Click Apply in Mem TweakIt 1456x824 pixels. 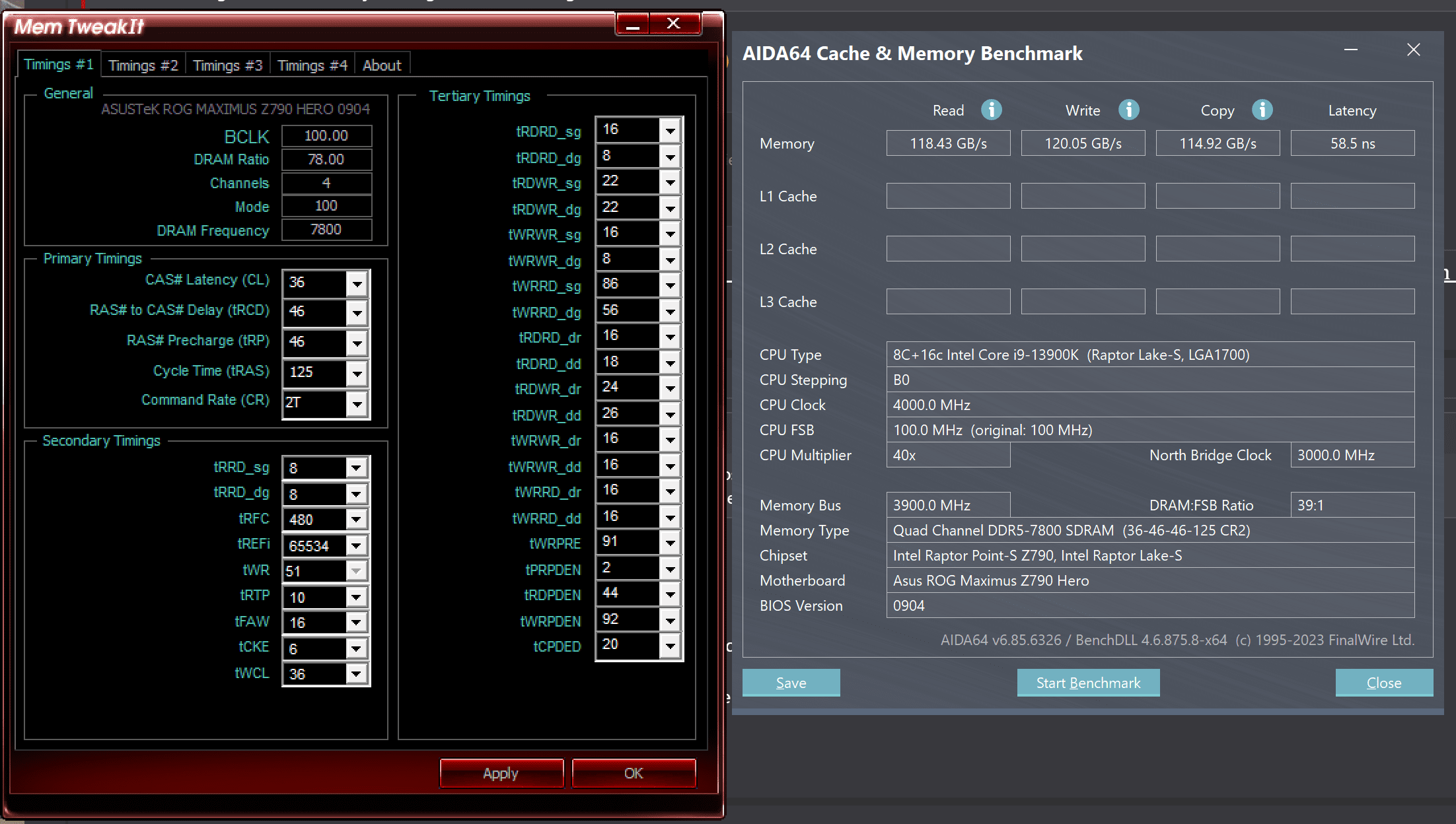pos(501,773)
